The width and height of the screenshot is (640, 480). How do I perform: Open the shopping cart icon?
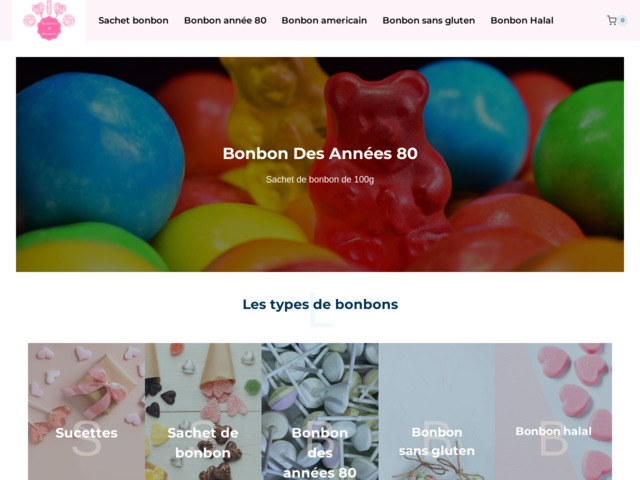[x=611, y=20]
